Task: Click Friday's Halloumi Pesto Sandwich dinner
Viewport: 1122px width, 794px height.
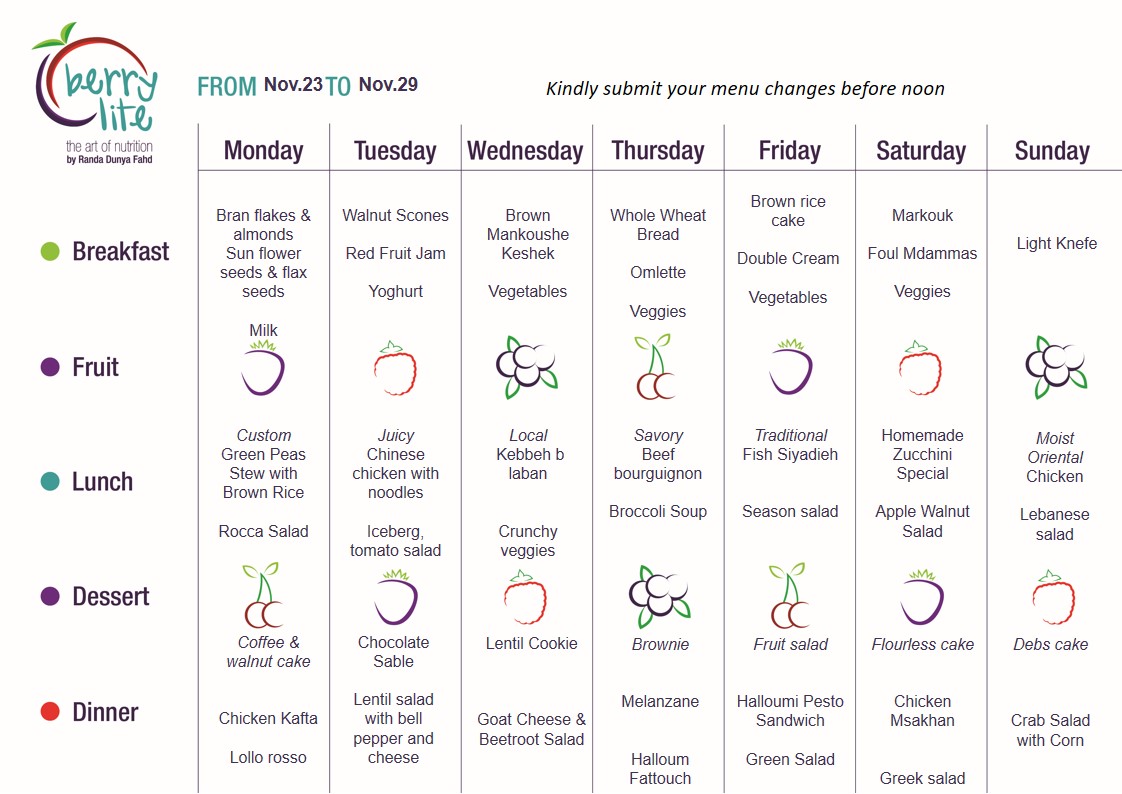Action: (x=790, y=711)
